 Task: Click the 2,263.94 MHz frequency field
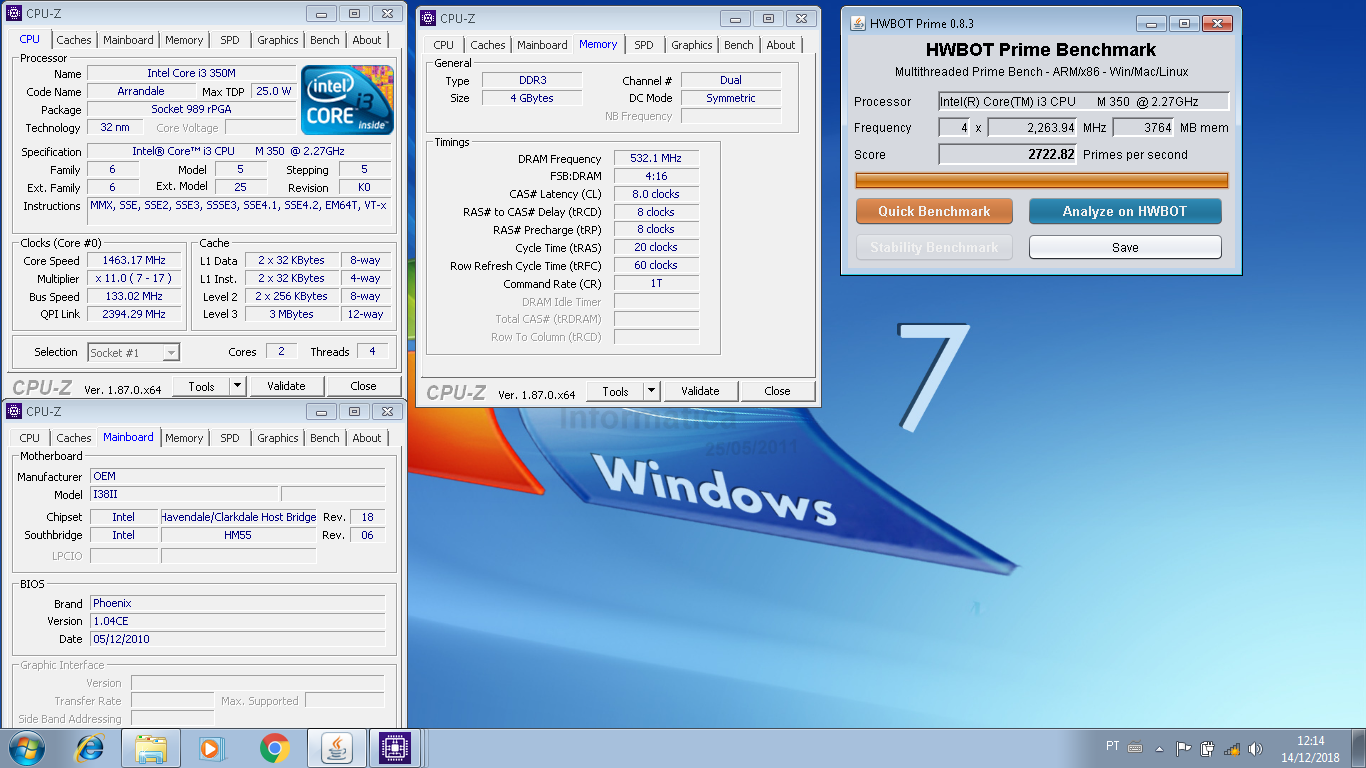1032,127
